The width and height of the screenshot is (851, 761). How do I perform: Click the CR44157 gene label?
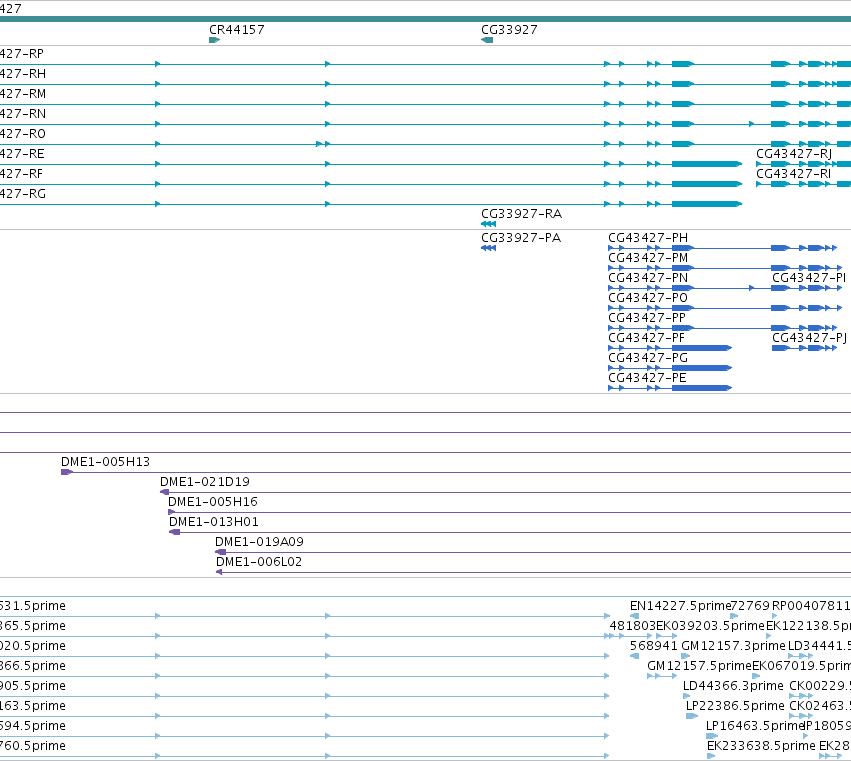click(x=237, y=29)
